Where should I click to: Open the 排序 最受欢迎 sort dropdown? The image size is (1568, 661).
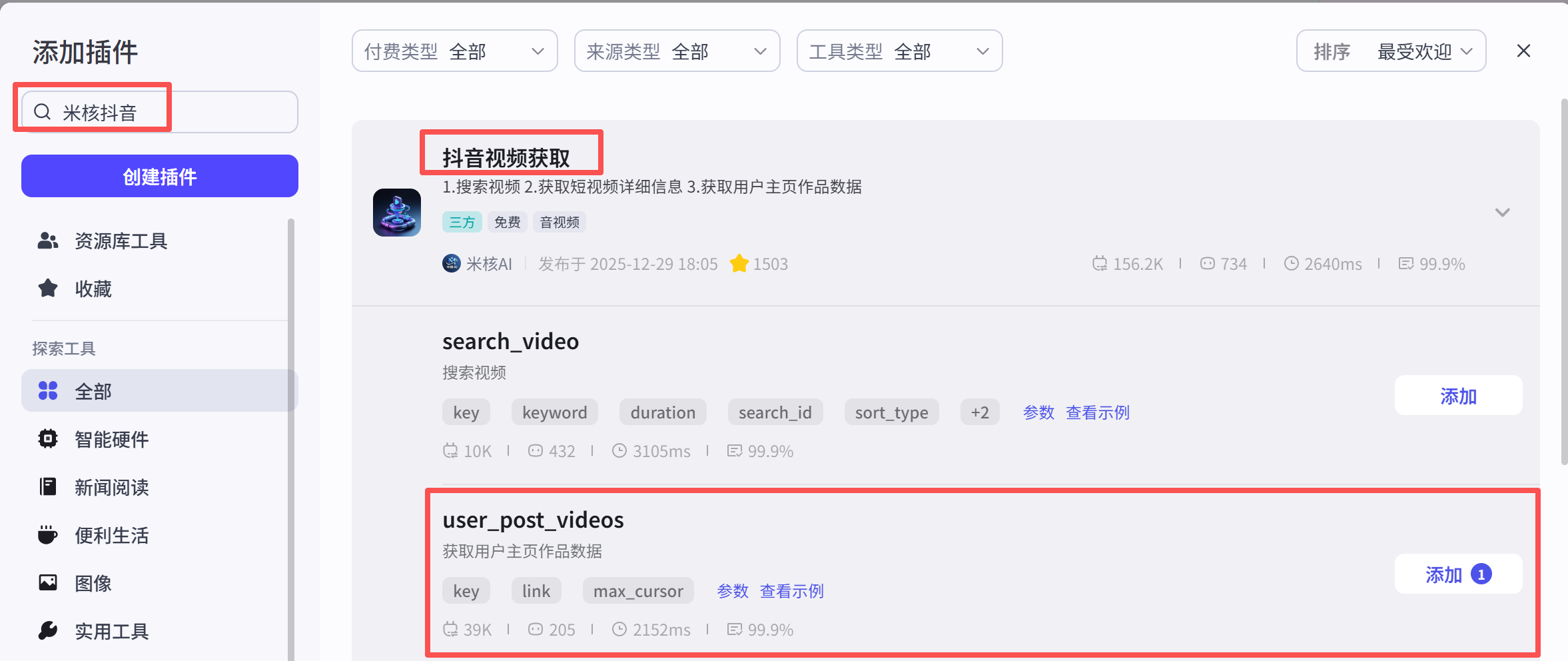pos(1391,51)
